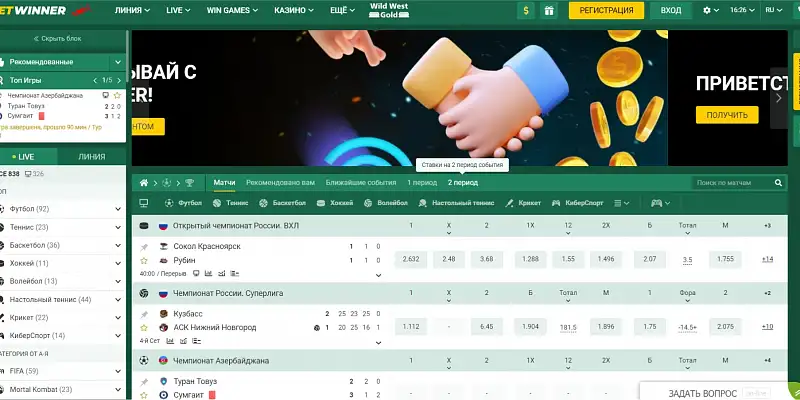The height and width of the screenshot is (400, 800).
Task: Open the gift bonuses icon
Action: click(549, 10)
